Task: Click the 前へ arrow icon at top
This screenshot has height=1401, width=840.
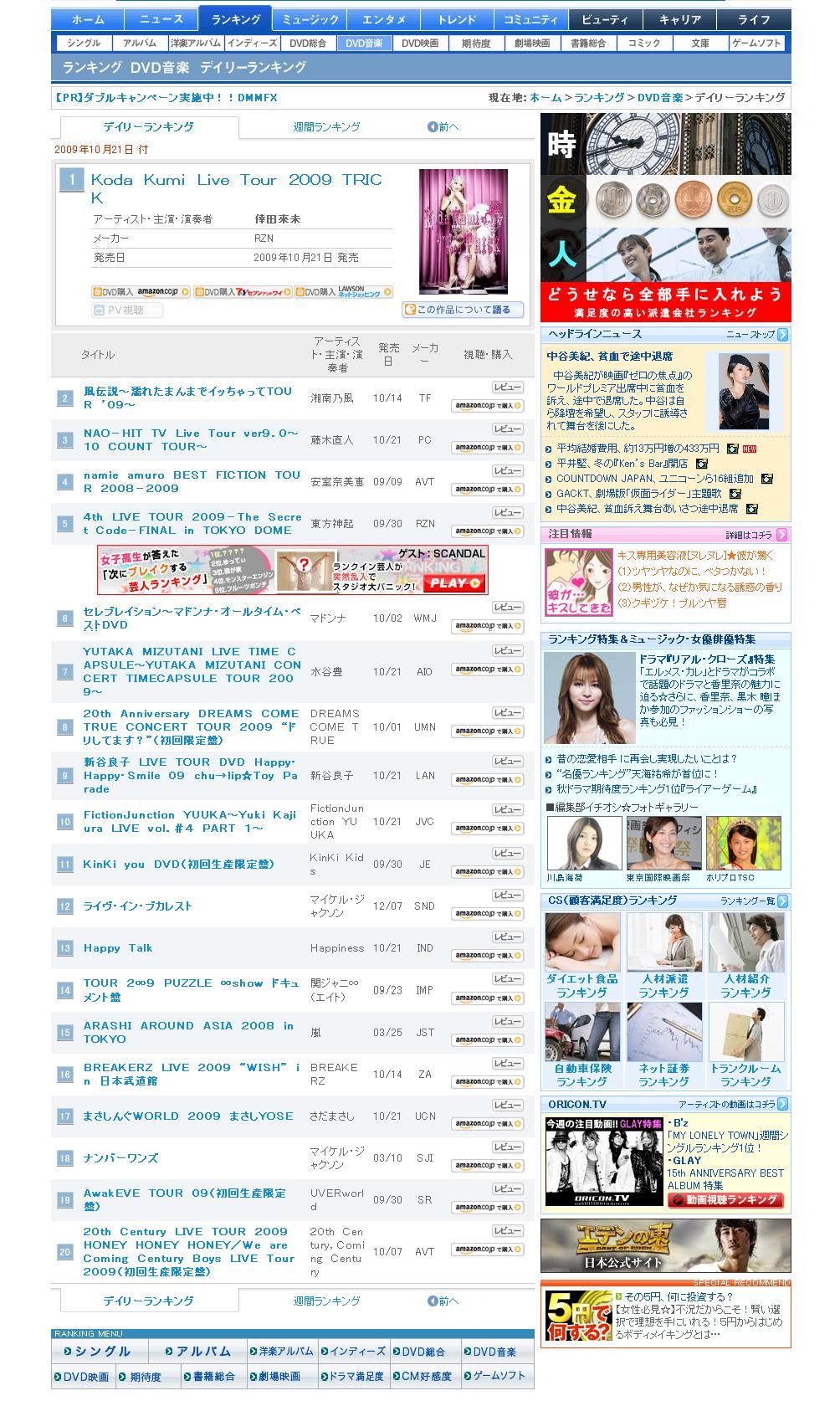Action: [x=433, y=126]
